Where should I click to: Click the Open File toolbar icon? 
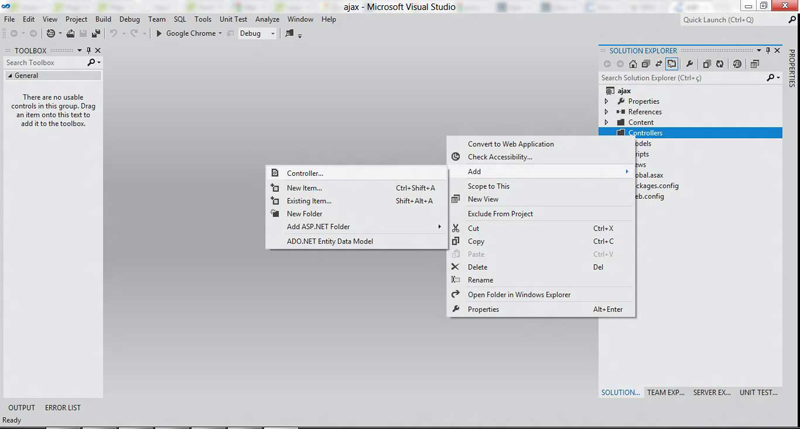(x=70, y=34)
